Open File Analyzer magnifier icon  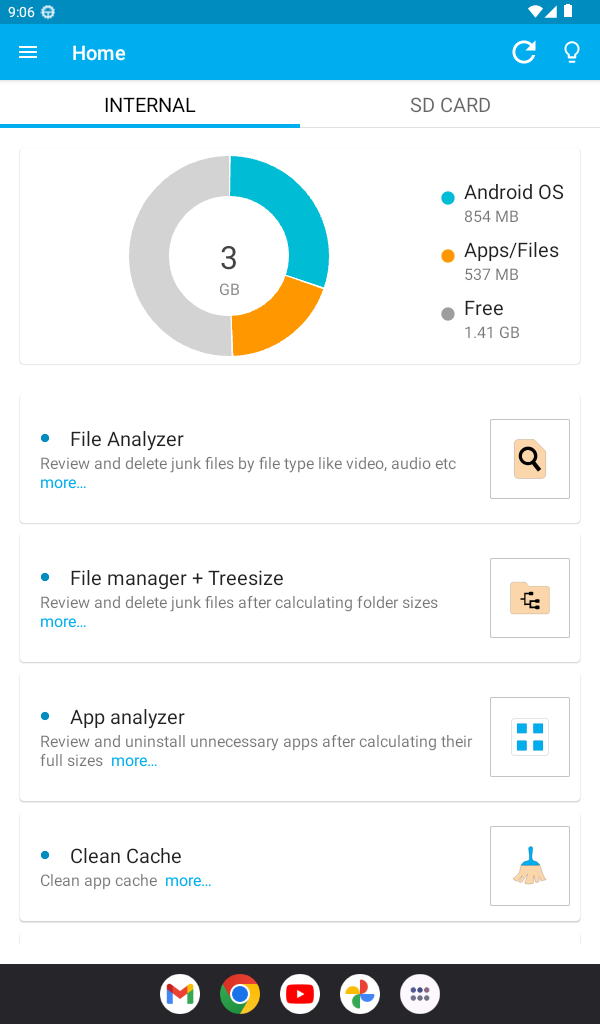[529, 459]
